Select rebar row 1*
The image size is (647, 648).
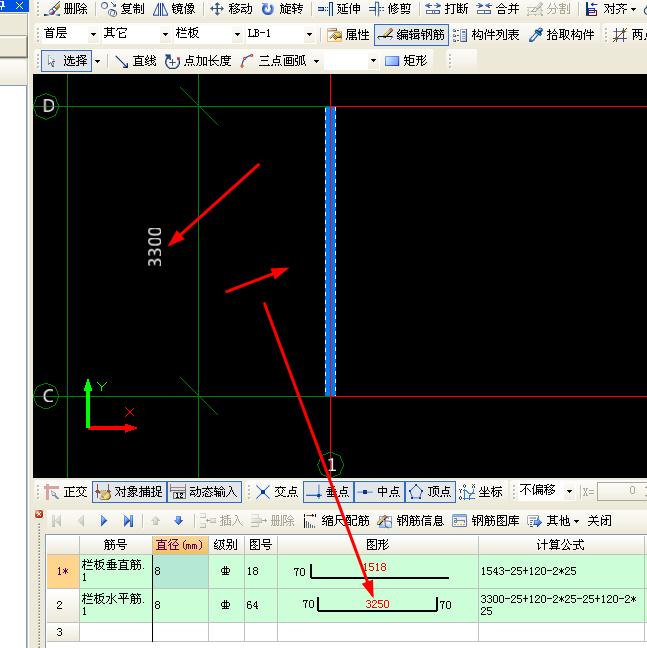63,572
